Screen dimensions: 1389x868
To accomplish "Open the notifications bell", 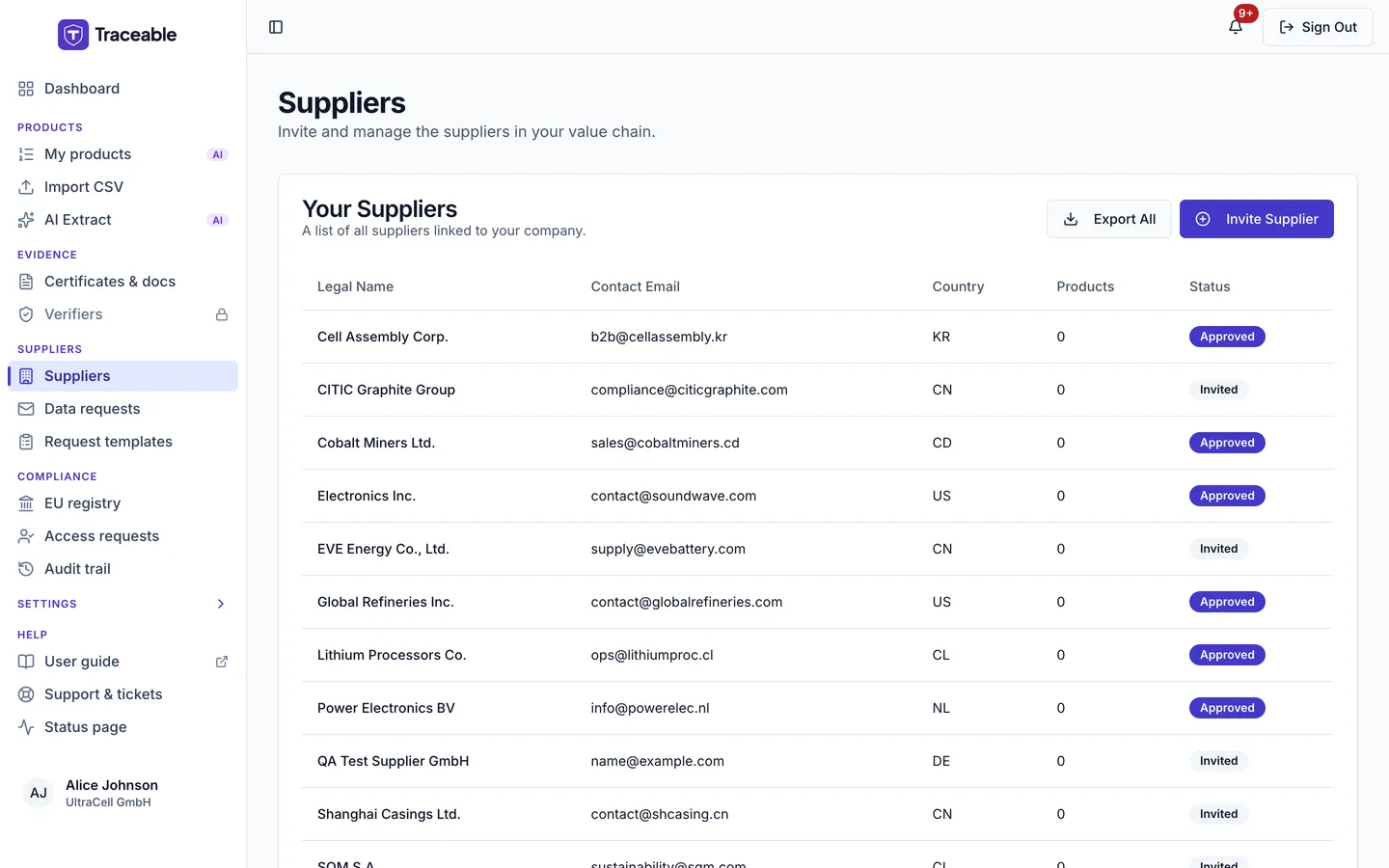I will click(x=1236, y=27).
